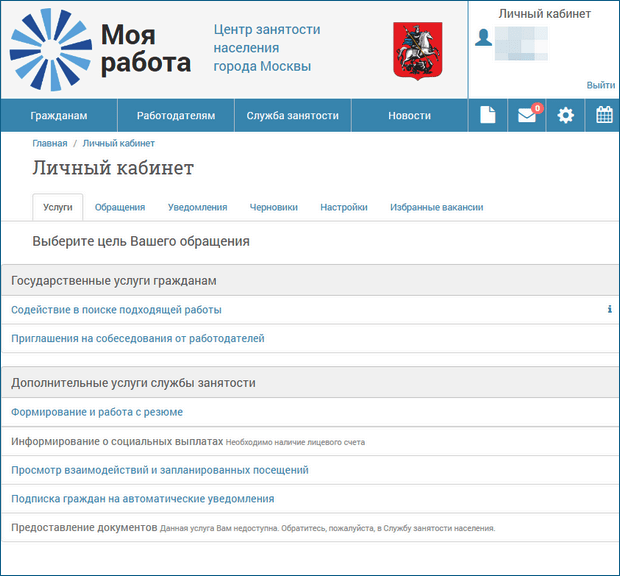Open Подписка граждан на автоматические уведомления
The image size is (620, 576).
coord(143,499)
